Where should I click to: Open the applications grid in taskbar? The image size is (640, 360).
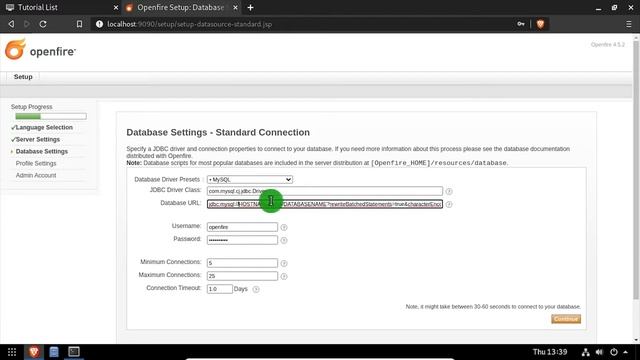click(x=12, y=352)
